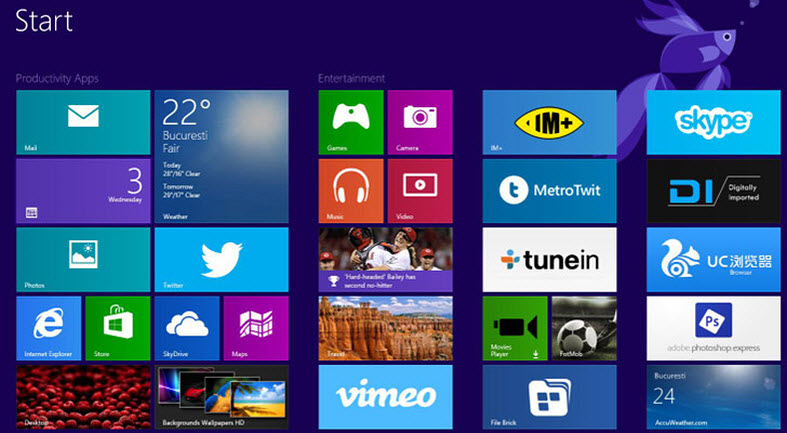Open the Weather tile showing Bucuresti
Viewport: 787px width, 433px height.
coord(221,156)
